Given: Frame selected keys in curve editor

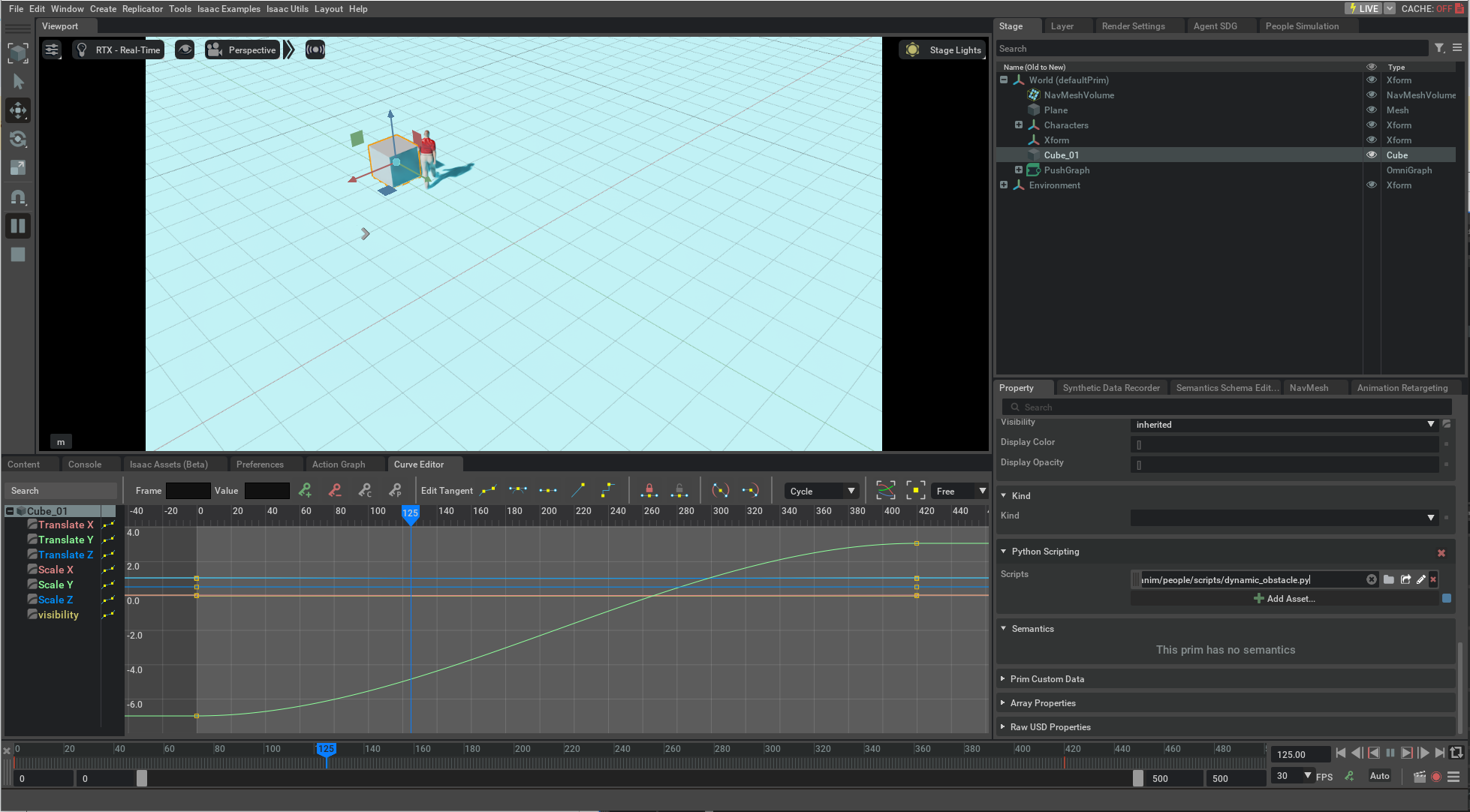Looking at the screenshot, I should (916, 491).
